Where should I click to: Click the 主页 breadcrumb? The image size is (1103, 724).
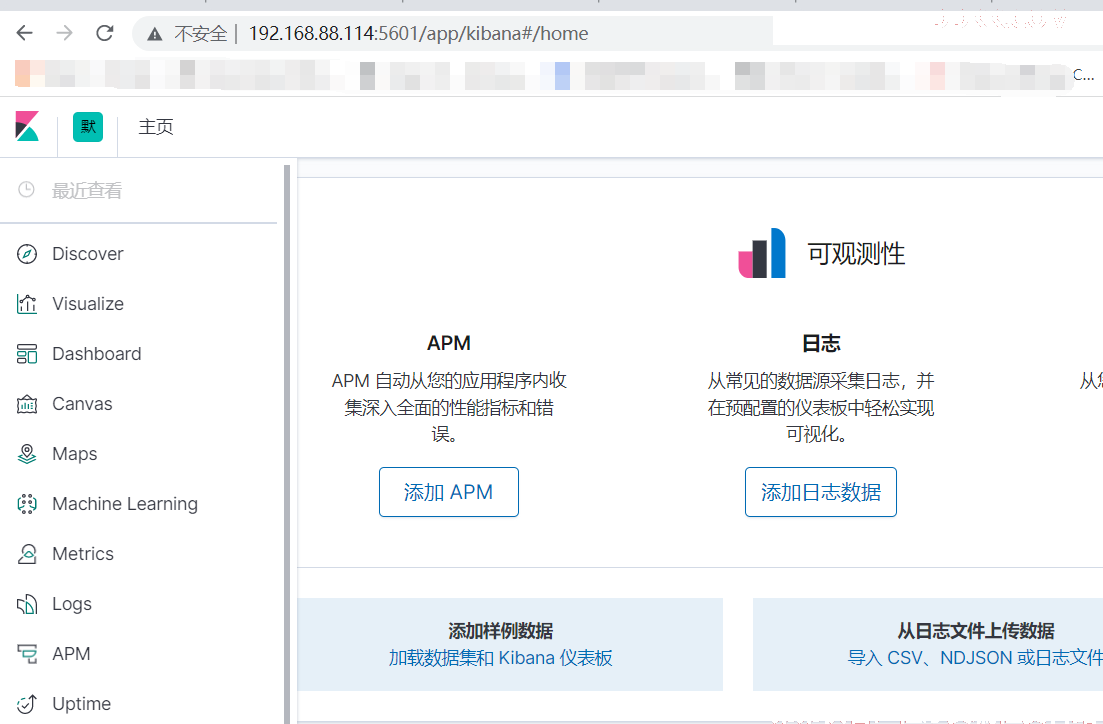coord(155,127)
